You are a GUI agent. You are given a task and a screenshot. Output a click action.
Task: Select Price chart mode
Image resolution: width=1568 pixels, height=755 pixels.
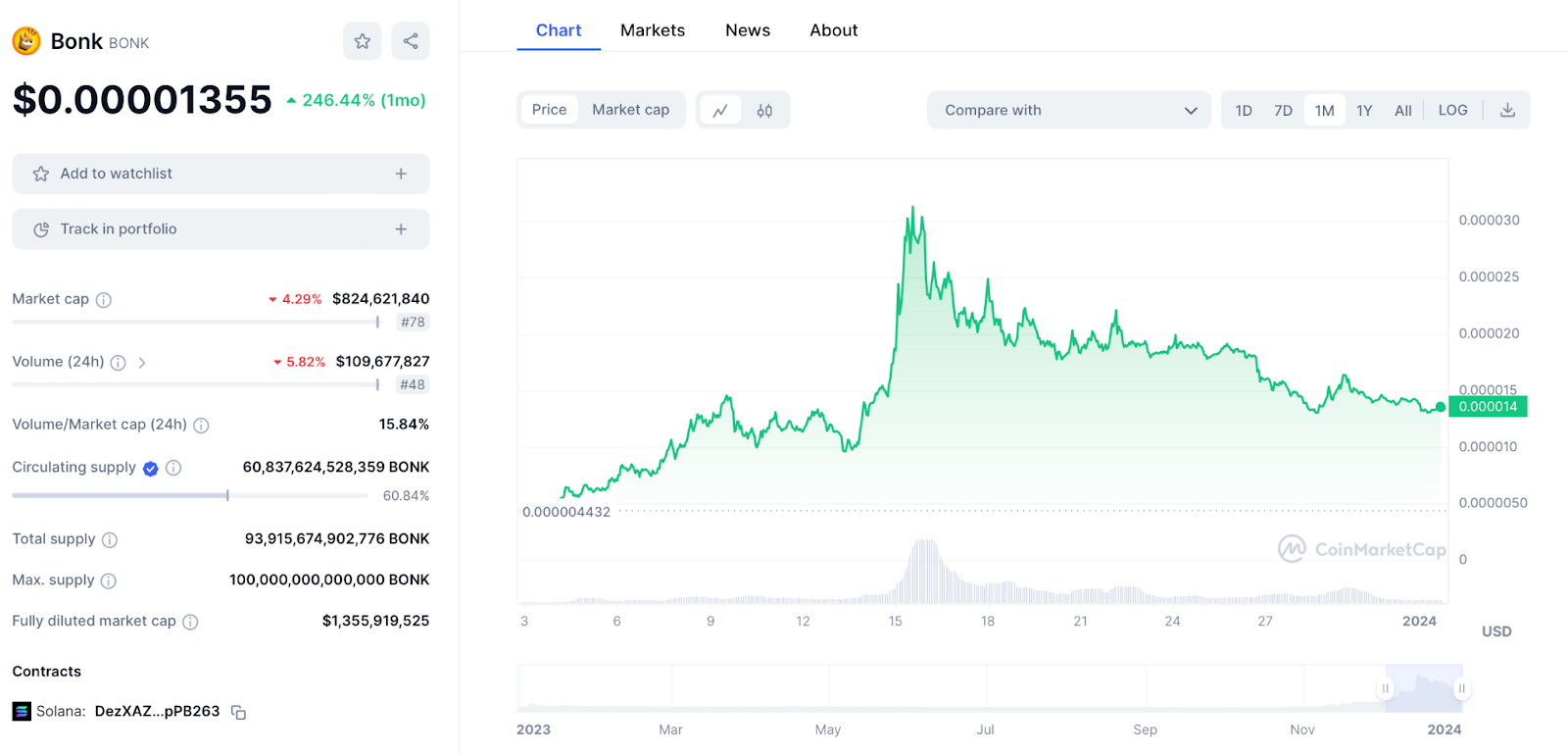point(549,110)
